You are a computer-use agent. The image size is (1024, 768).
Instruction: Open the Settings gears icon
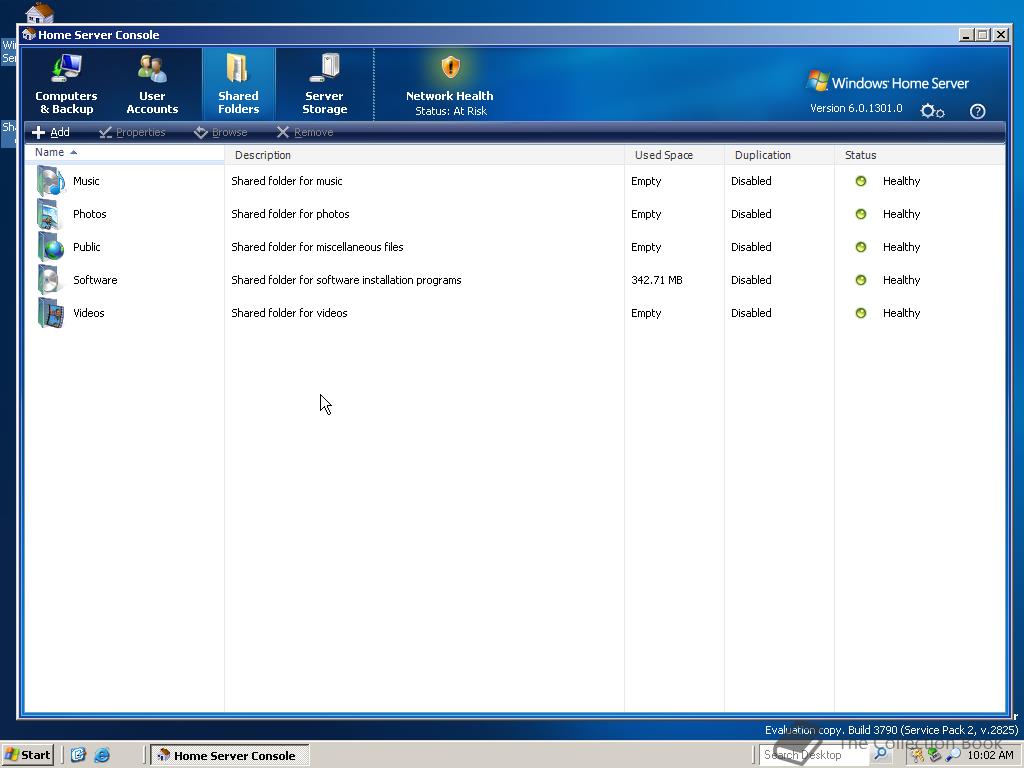tap(932, 111)
